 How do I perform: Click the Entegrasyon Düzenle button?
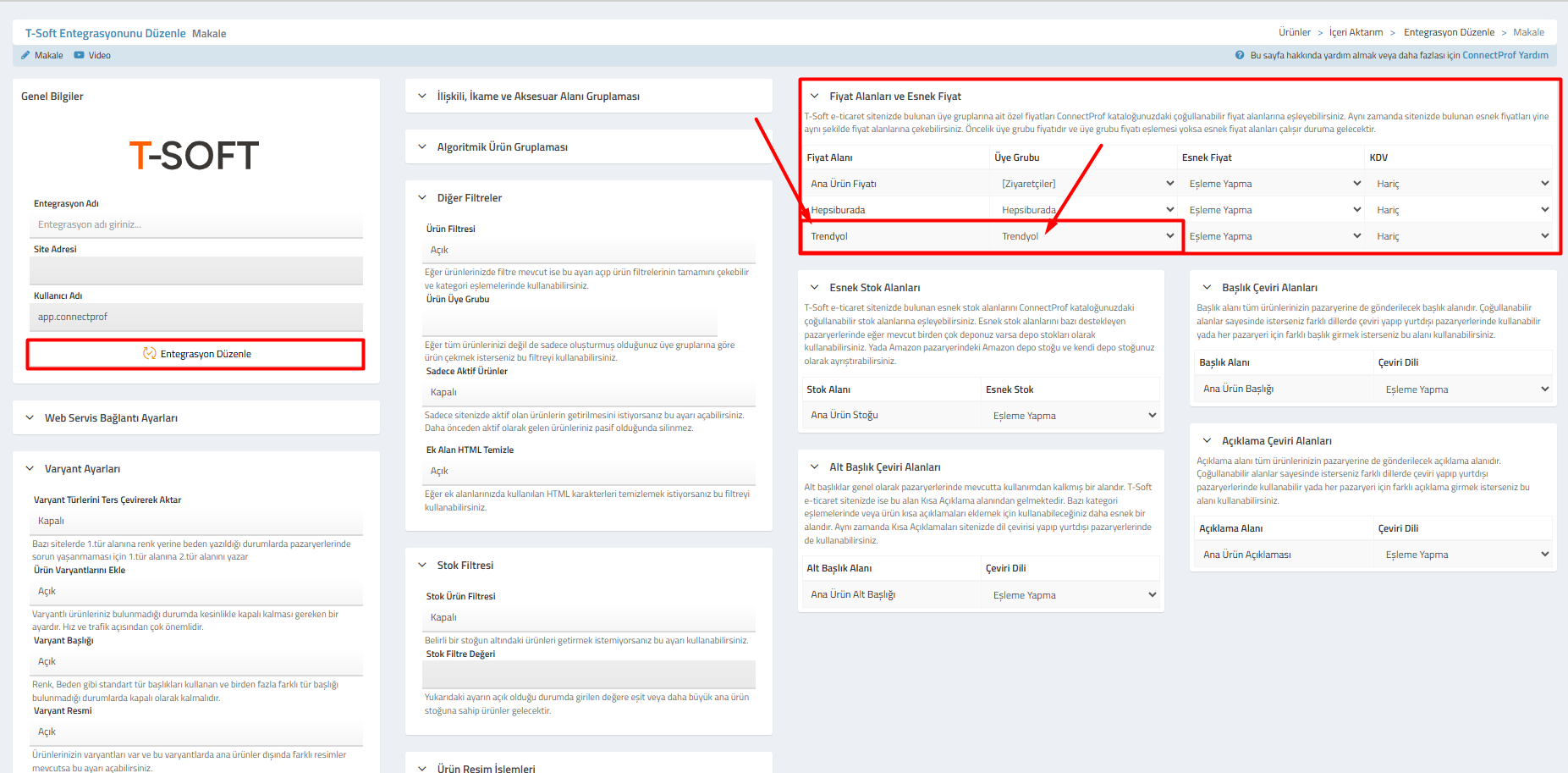196,354
